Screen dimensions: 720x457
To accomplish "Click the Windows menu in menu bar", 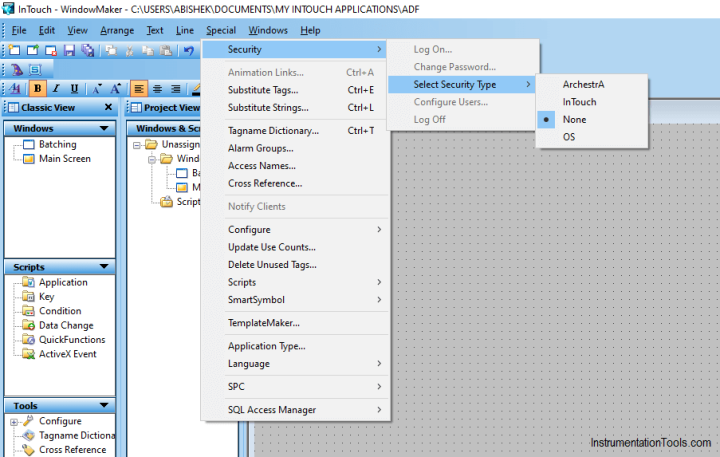I will pos(268,30).
